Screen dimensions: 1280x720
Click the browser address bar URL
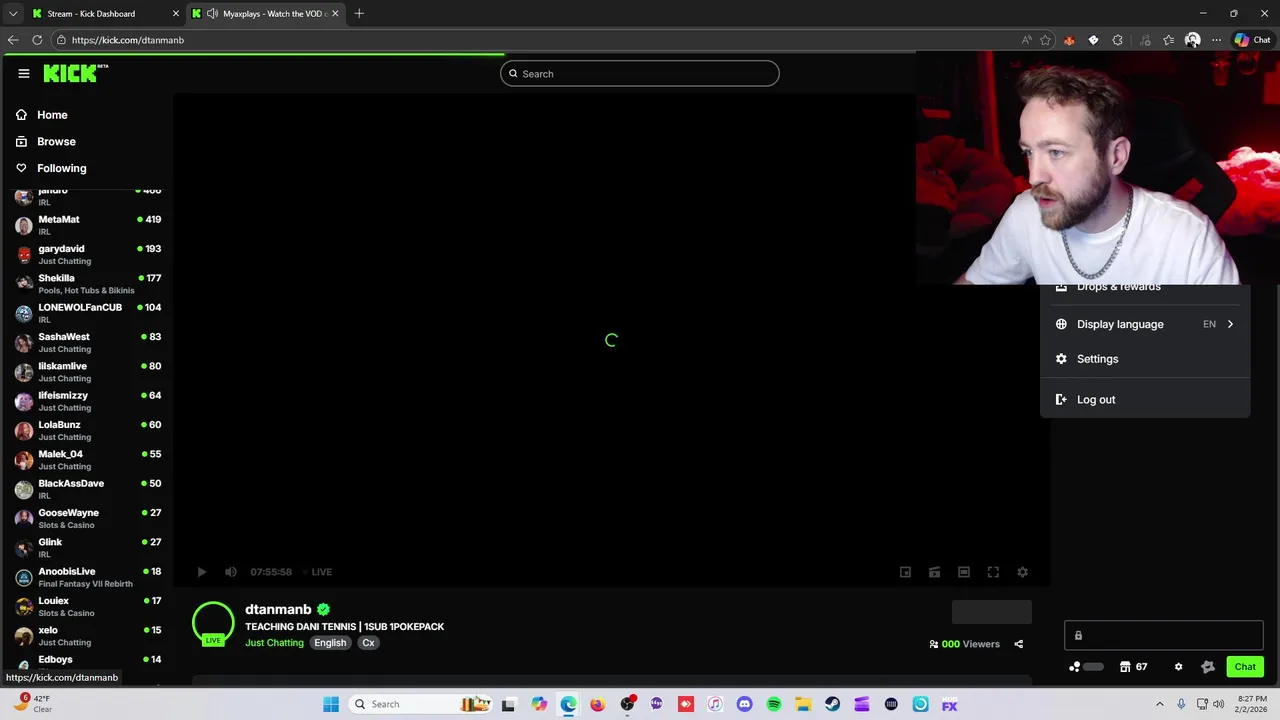128,40
